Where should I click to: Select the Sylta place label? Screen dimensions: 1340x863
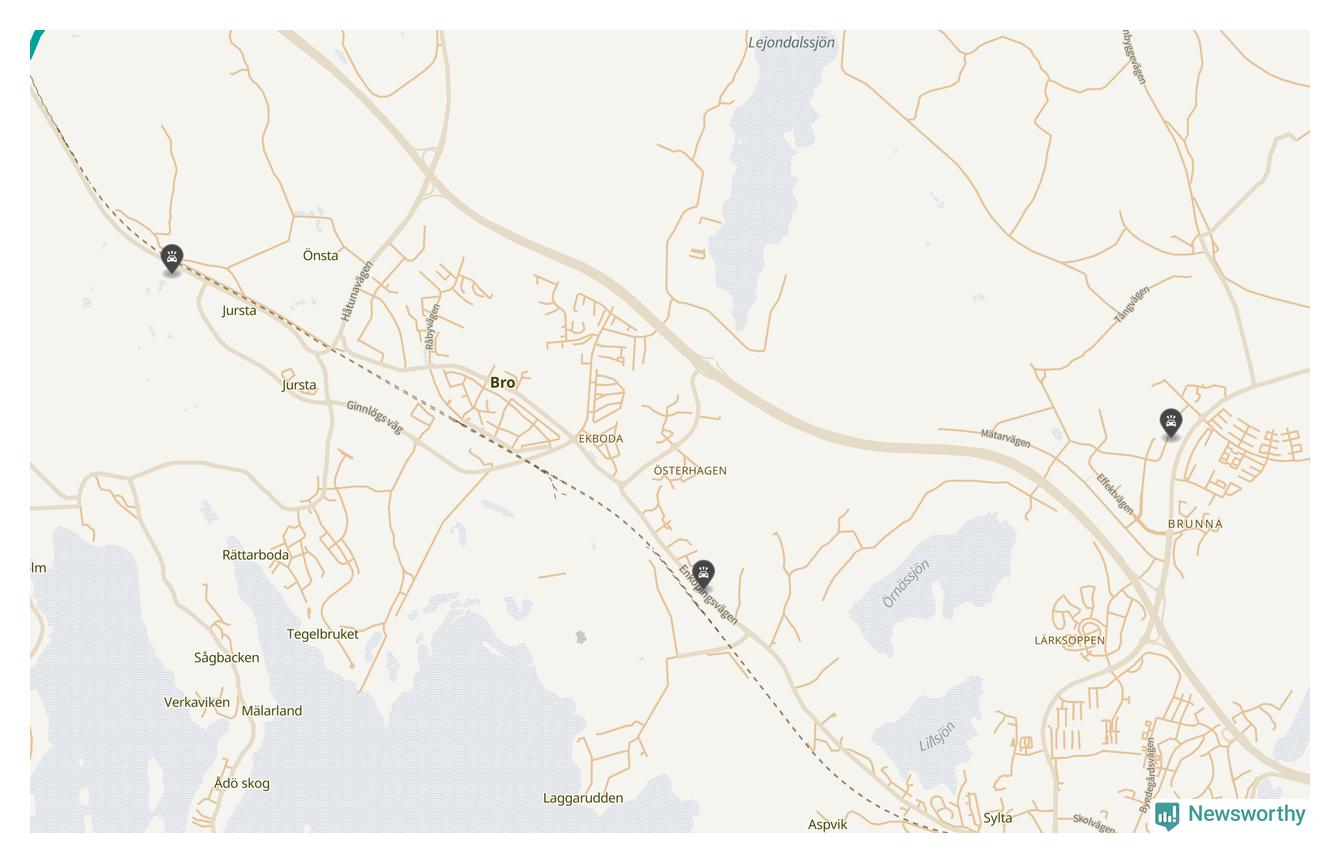point(998,818)
